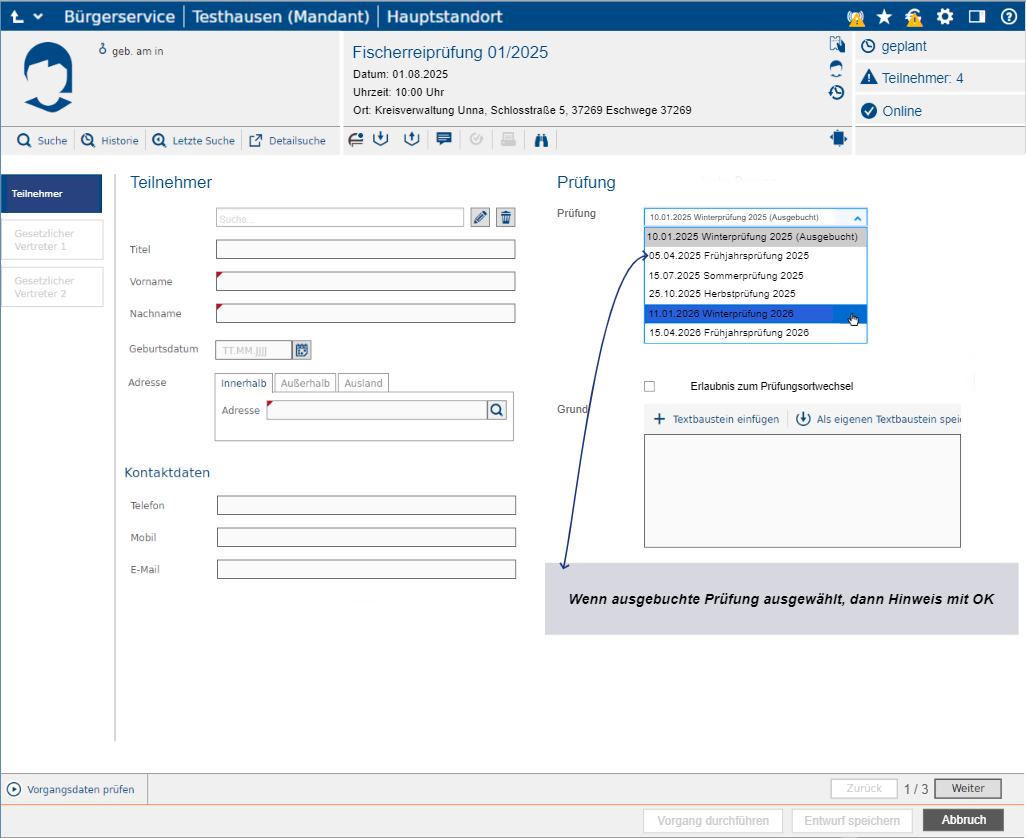Open the settings gear icon in header
The height and width of the screenshot is (838, 1026).
click(946, 17)
